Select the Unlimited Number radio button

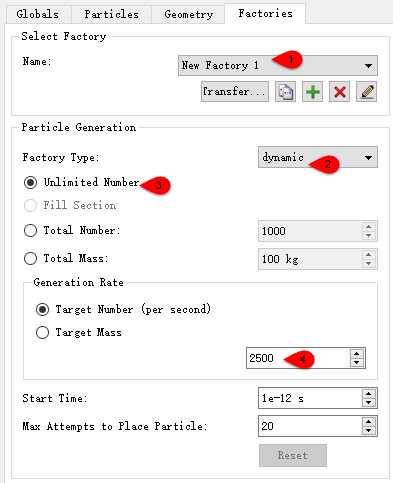coord(30,183)
